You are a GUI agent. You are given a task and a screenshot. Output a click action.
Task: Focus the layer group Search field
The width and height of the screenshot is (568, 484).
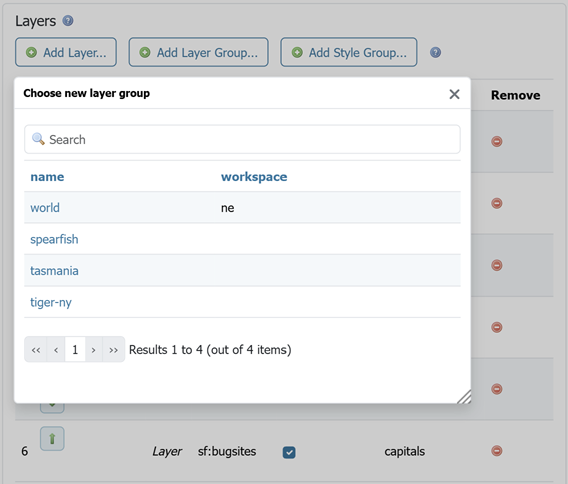tap(242, 139)
